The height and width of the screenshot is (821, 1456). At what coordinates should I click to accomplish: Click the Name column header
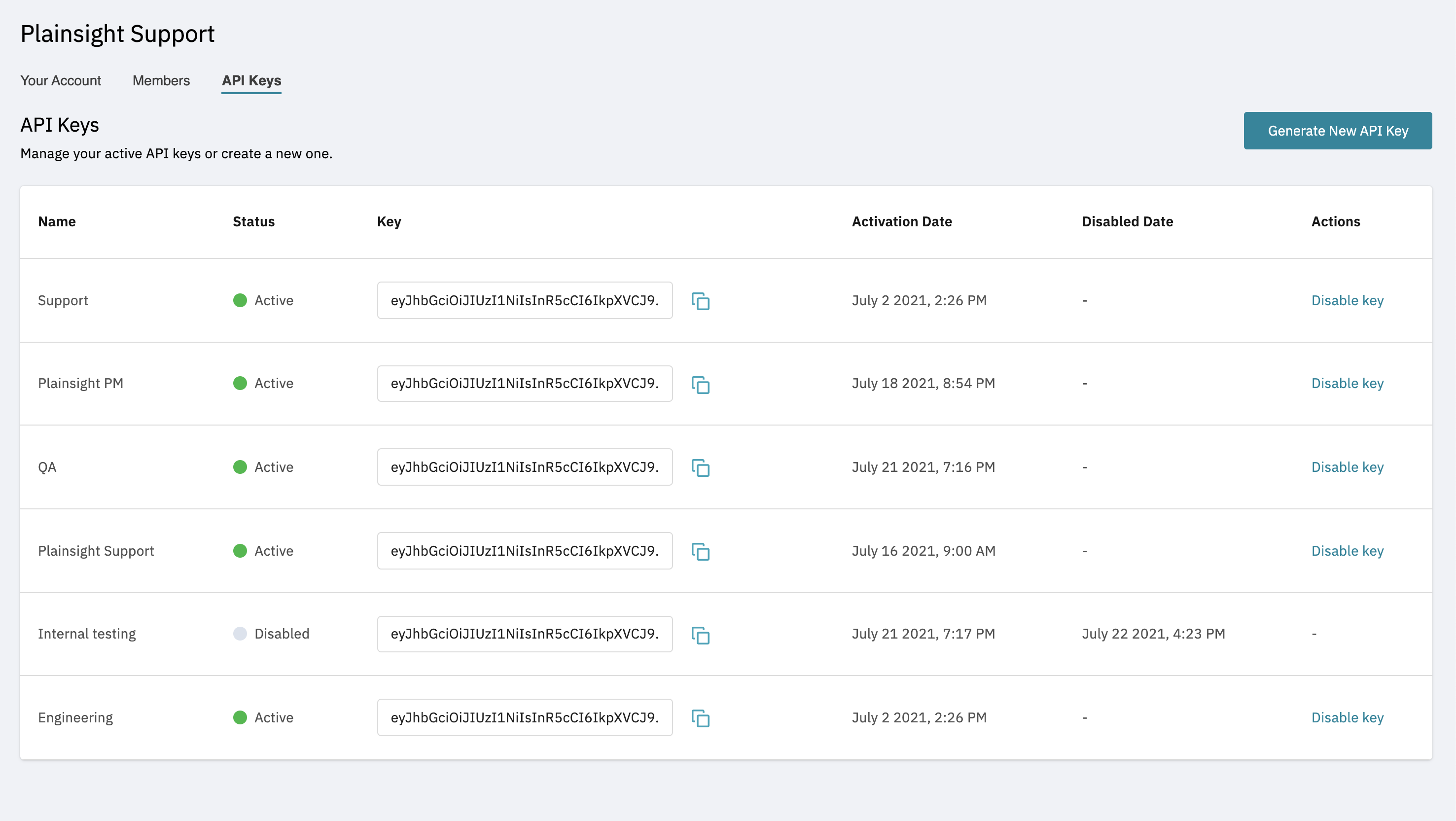coord(57,222)
